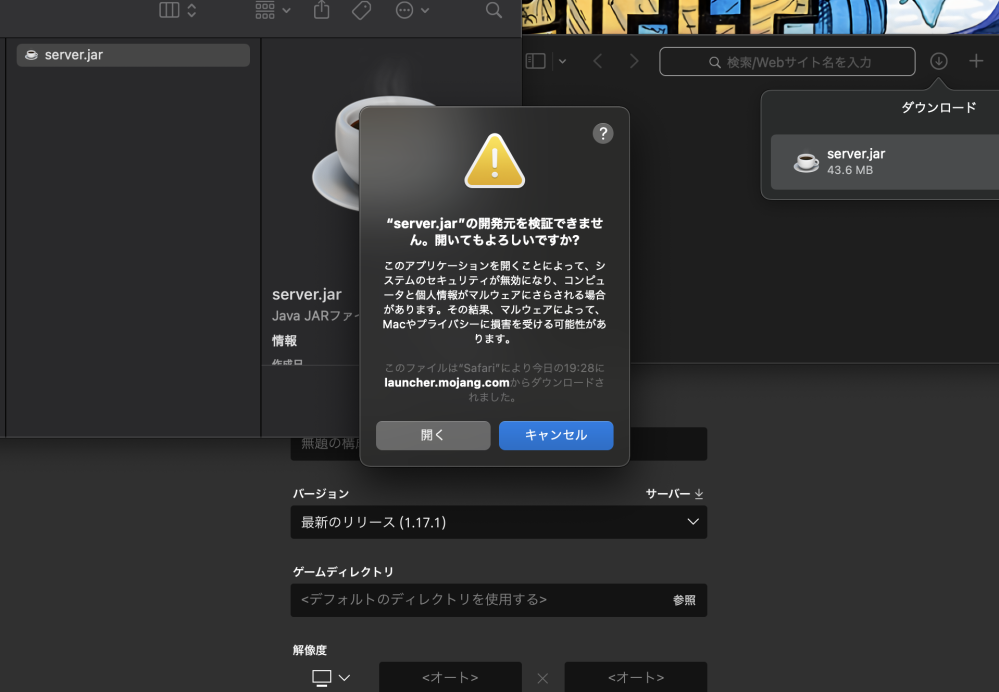The height and width of the screenshot is (692, 999).
Task: Go forward in Safari
Action: pos(634,61)
